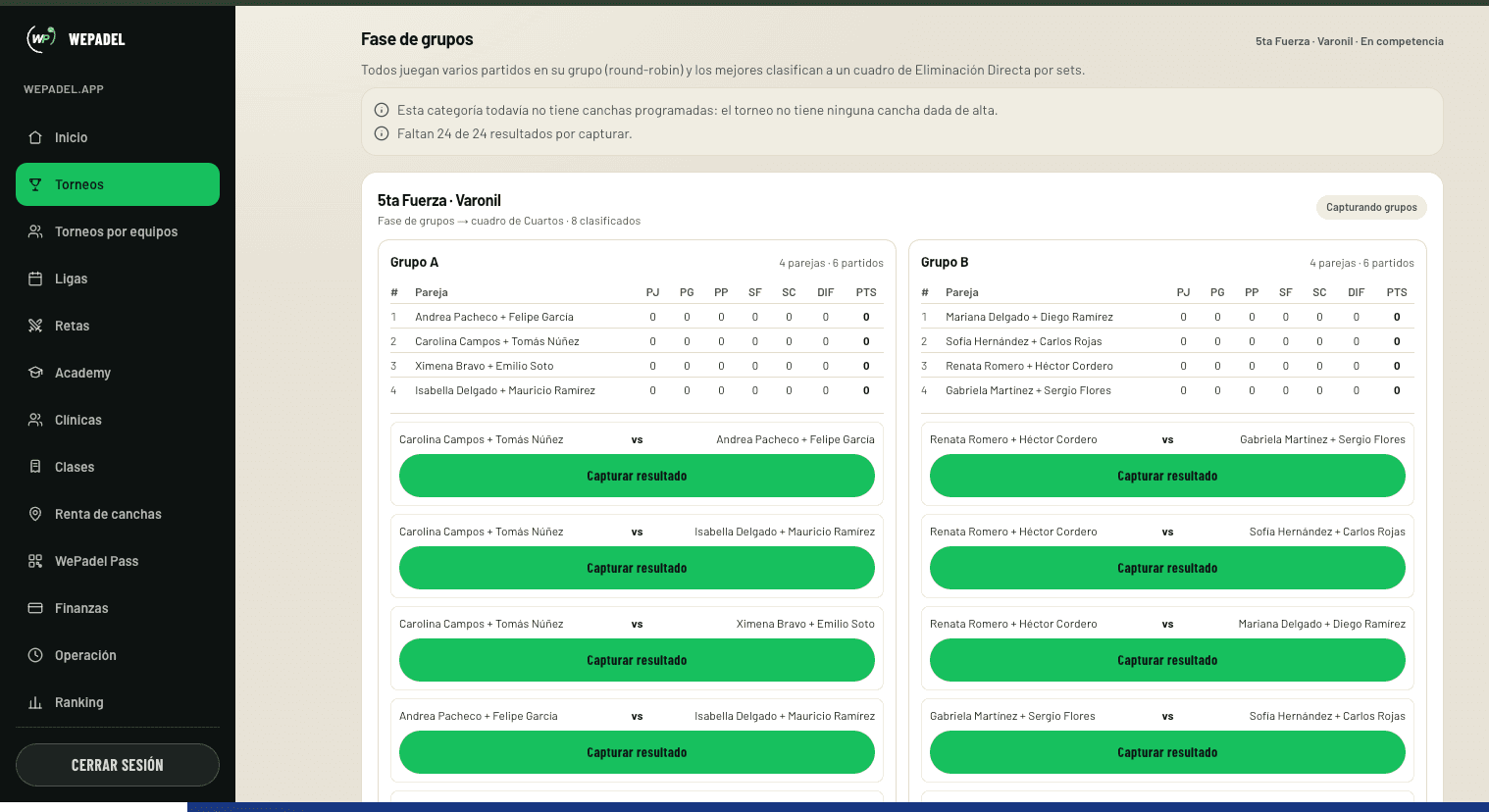This screenshot has width=1489, height=812.
Task: Click the Renta de canchas pin icon
Action: click(x=35, y=514)
